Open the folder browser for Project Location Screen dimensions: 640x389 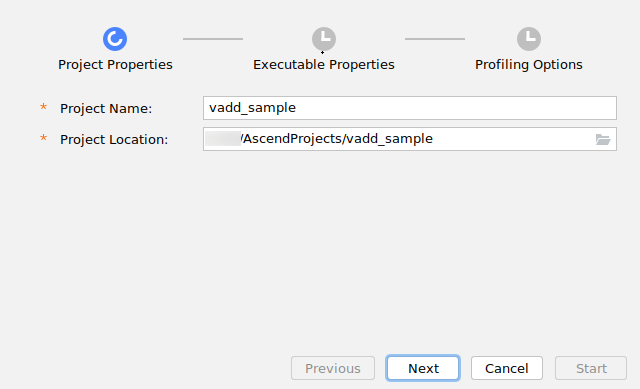tap(602, 139)
